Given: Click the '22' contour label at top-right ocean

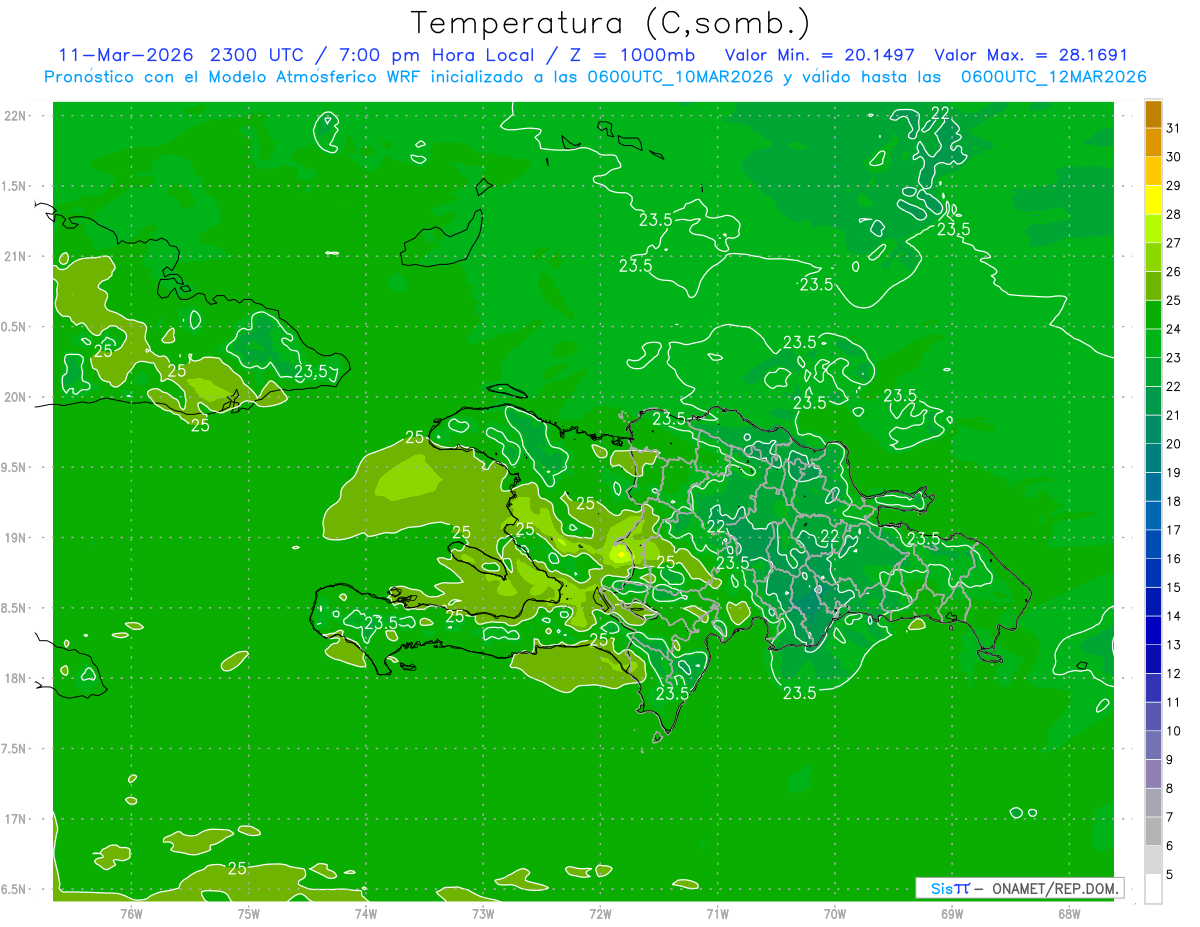Looking at the screenshot, I should 940,112.
